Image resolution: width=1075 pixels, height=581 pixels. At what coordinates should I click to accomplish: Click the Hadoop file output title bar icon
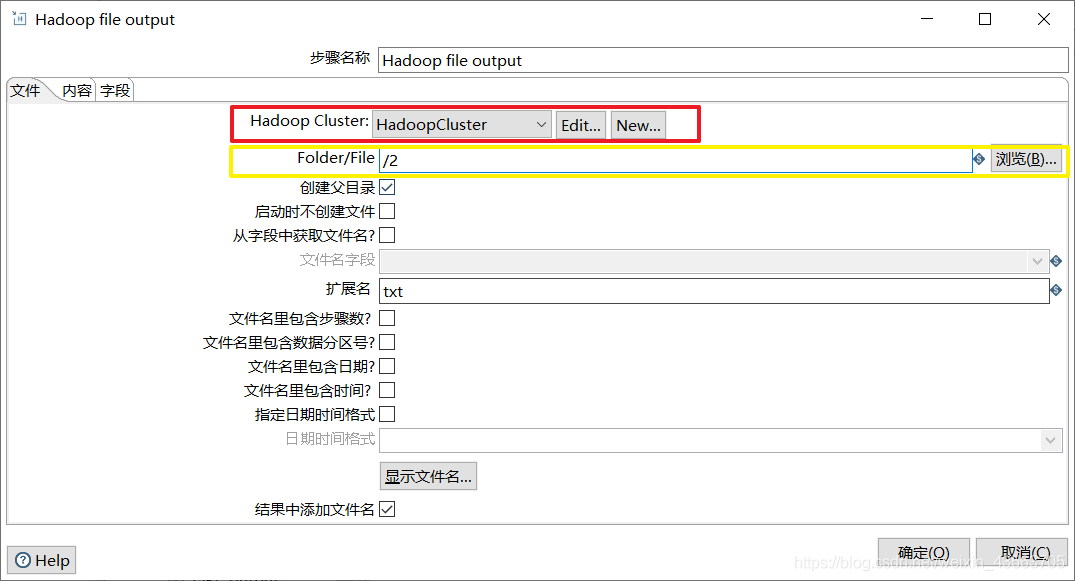[19, 19]
